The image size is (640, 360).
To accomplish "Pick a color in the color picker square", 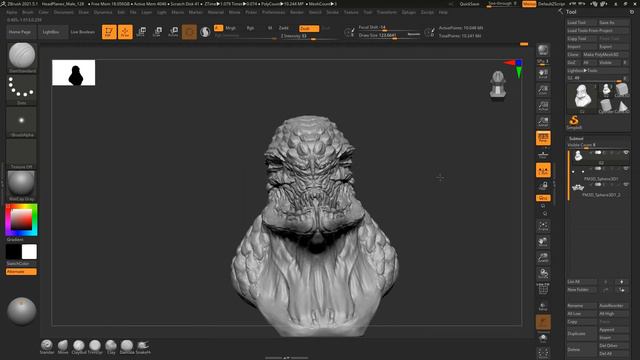I will tap(21, 220).
